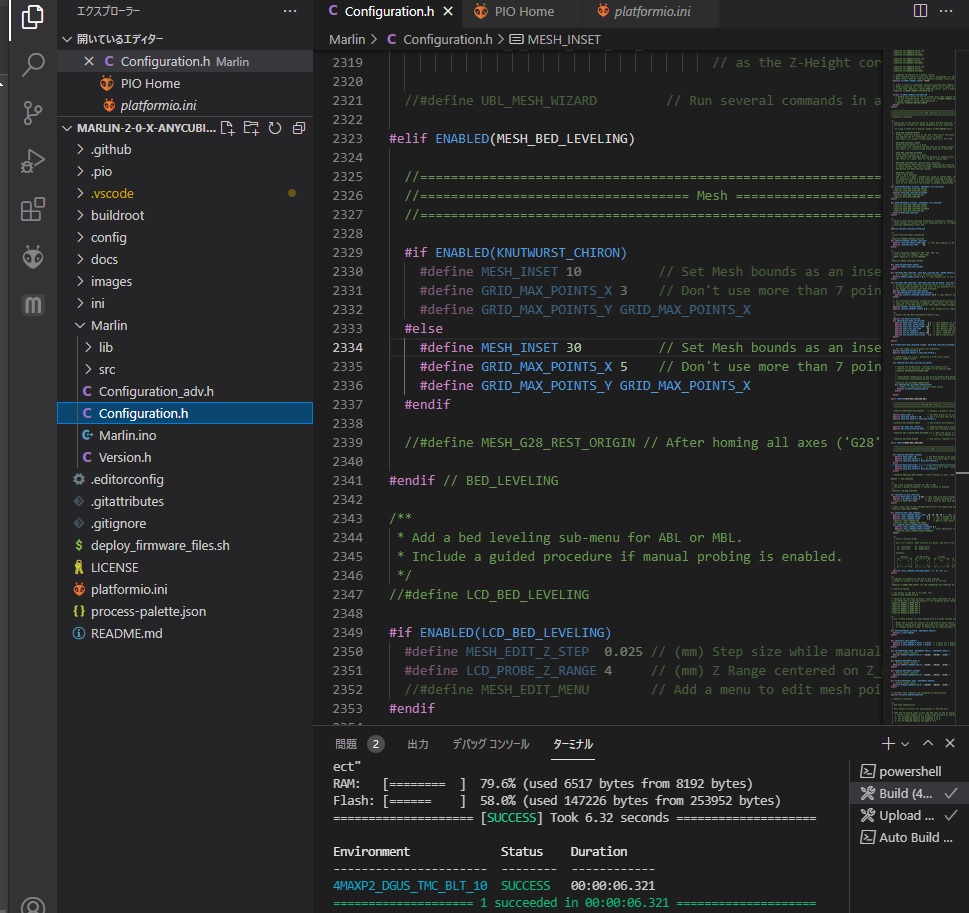
Task: Click Marlin in the breadcrumb path
Action: click(x=347, y=40)
